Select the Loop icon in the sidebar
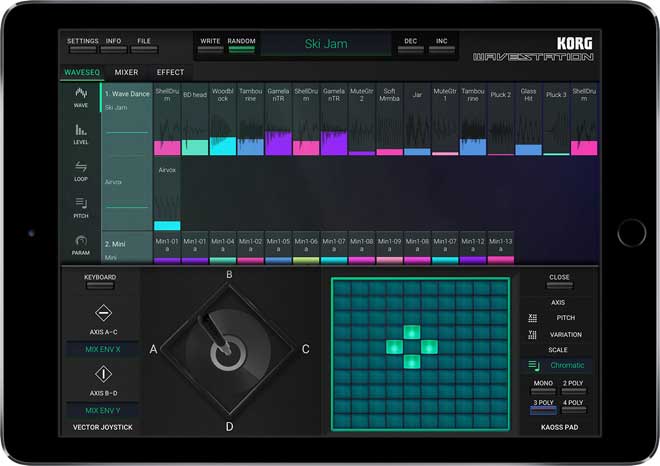The width and height of the screenshot is (660, 466). (80, 170)
